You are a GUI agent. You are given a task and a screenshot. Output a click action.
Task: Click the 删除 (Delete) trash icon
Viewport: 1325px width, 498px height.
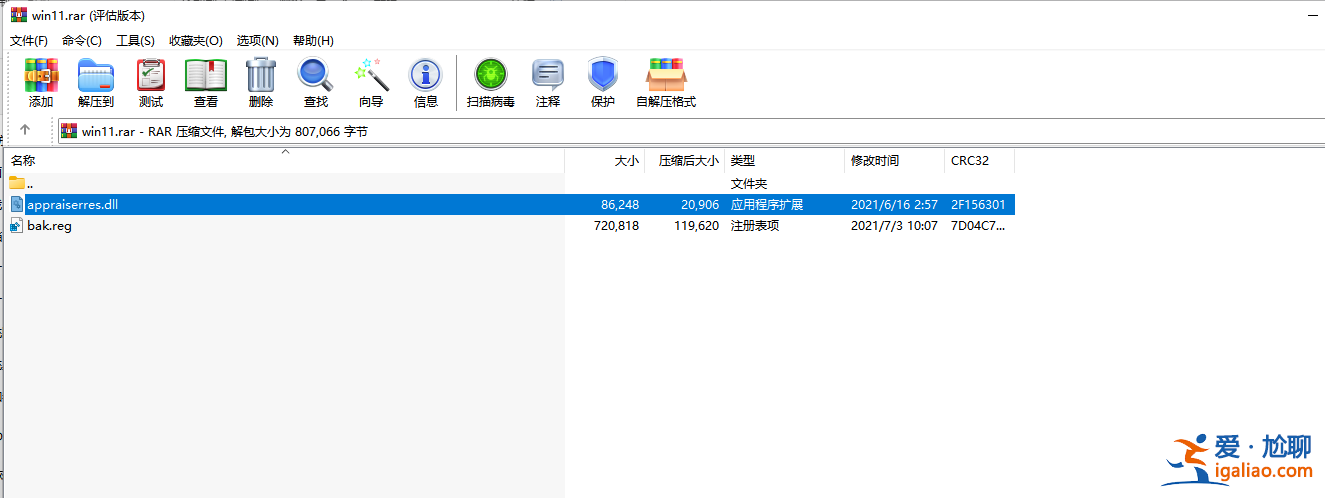[261, 76]
